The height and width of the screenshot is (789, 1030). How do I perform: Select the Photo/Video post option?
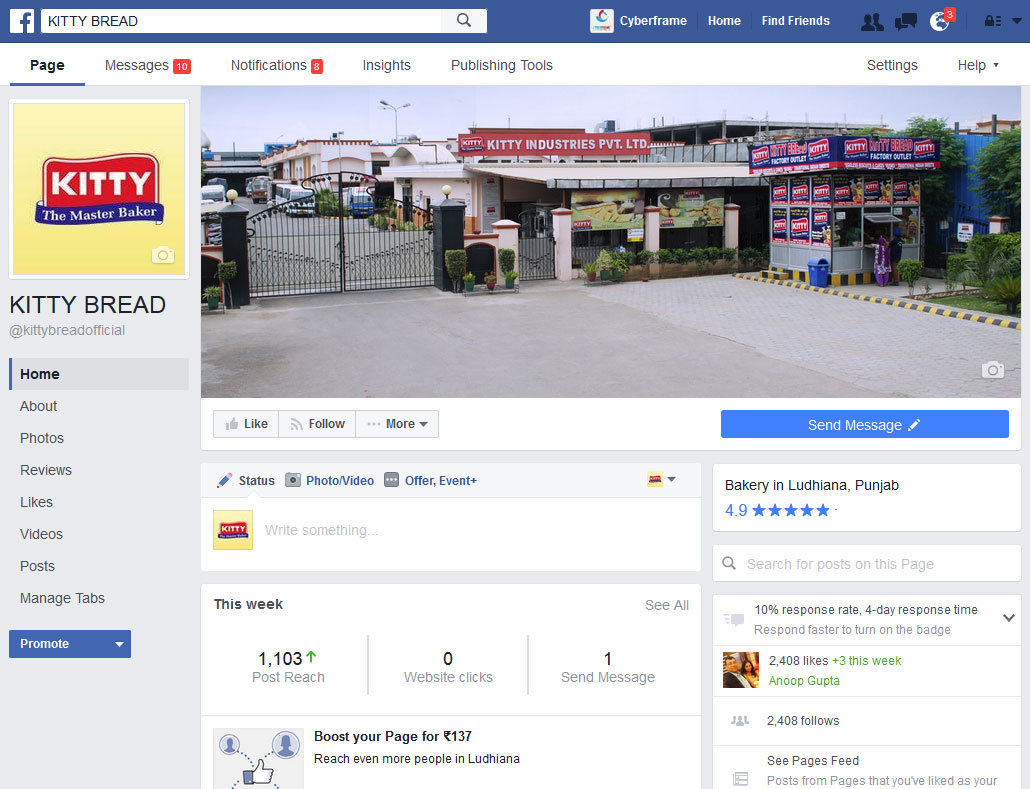click(330, 481)
